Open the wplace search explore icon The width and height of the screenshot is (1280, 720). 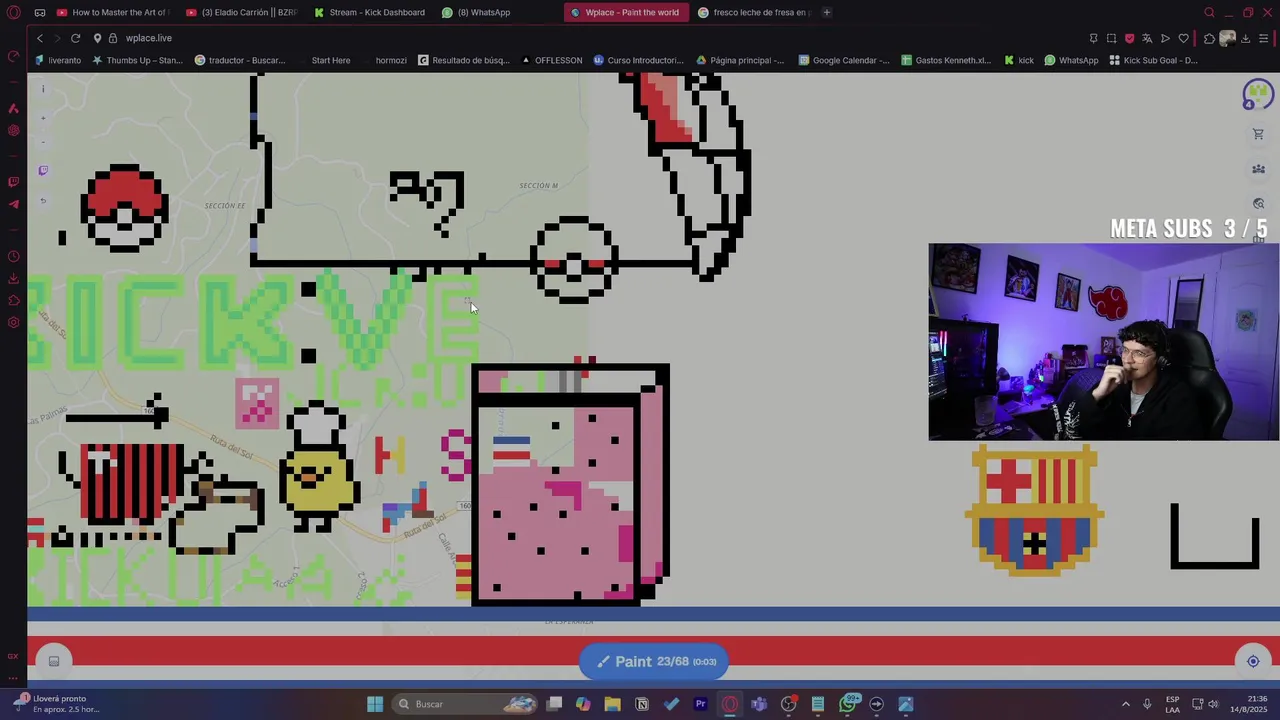[1258, 204]
